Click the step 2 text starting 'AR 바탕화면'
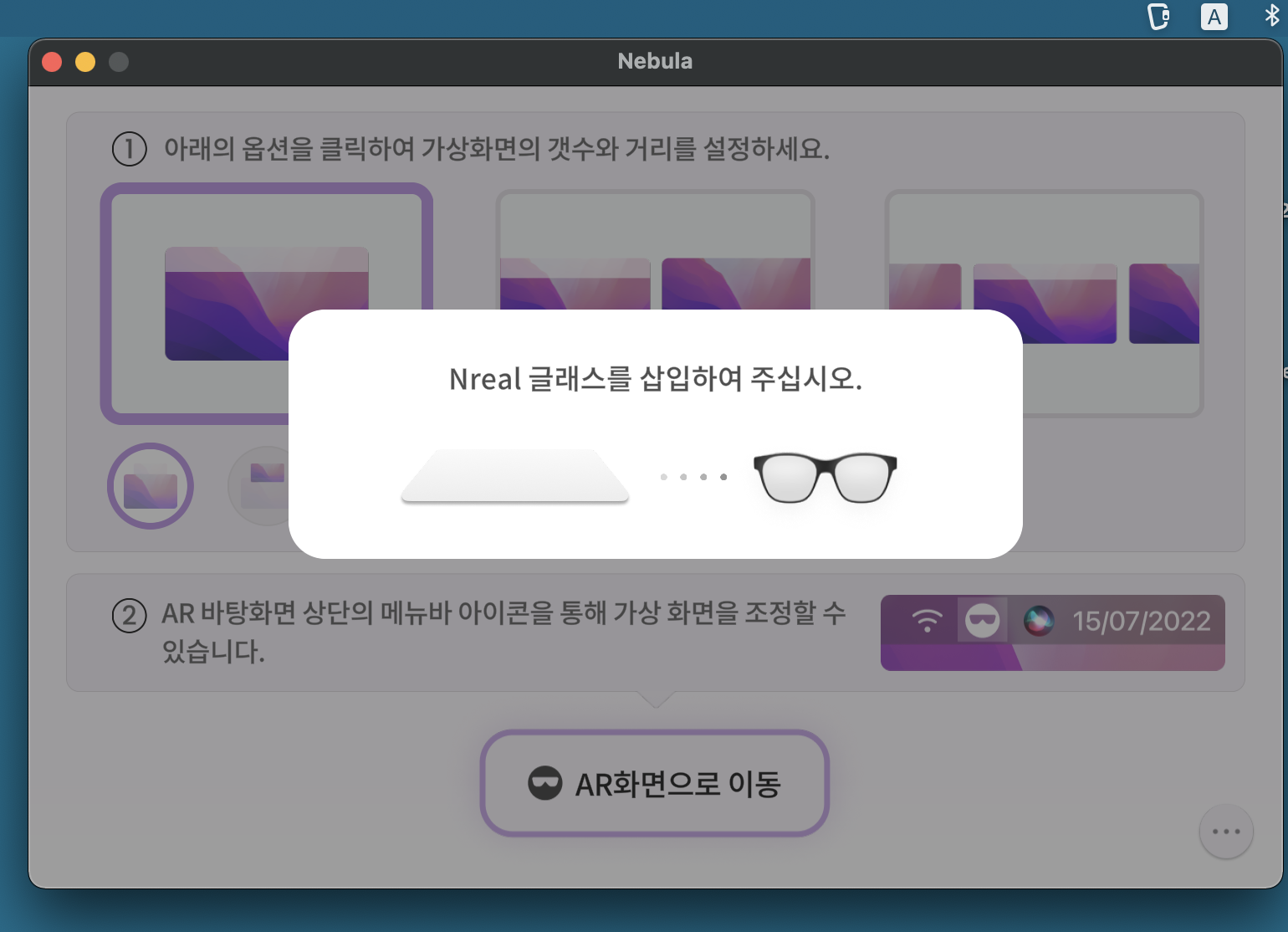Viewport: 1288px width, 932px height. (503, 632)
